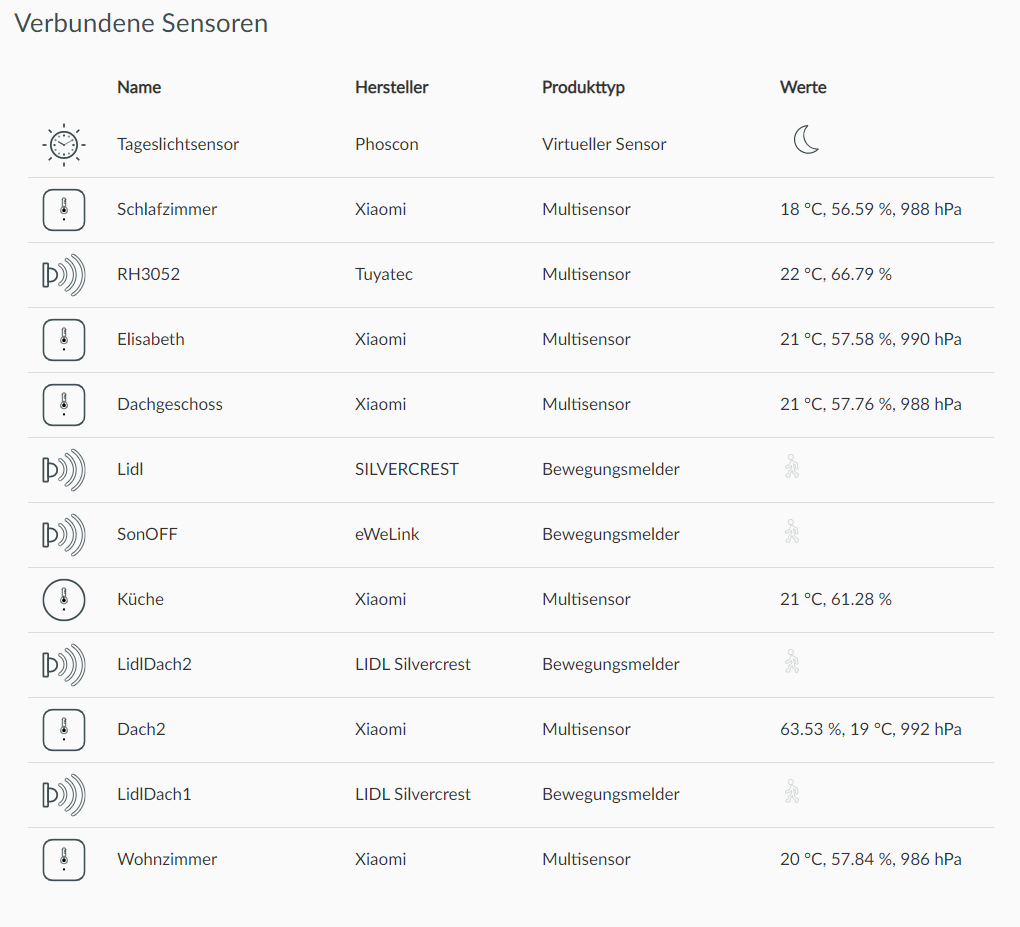This screenshot has width=1020, height=927.
Task: Click the LidlDach1 motion sensor icon
Action: 64,795
